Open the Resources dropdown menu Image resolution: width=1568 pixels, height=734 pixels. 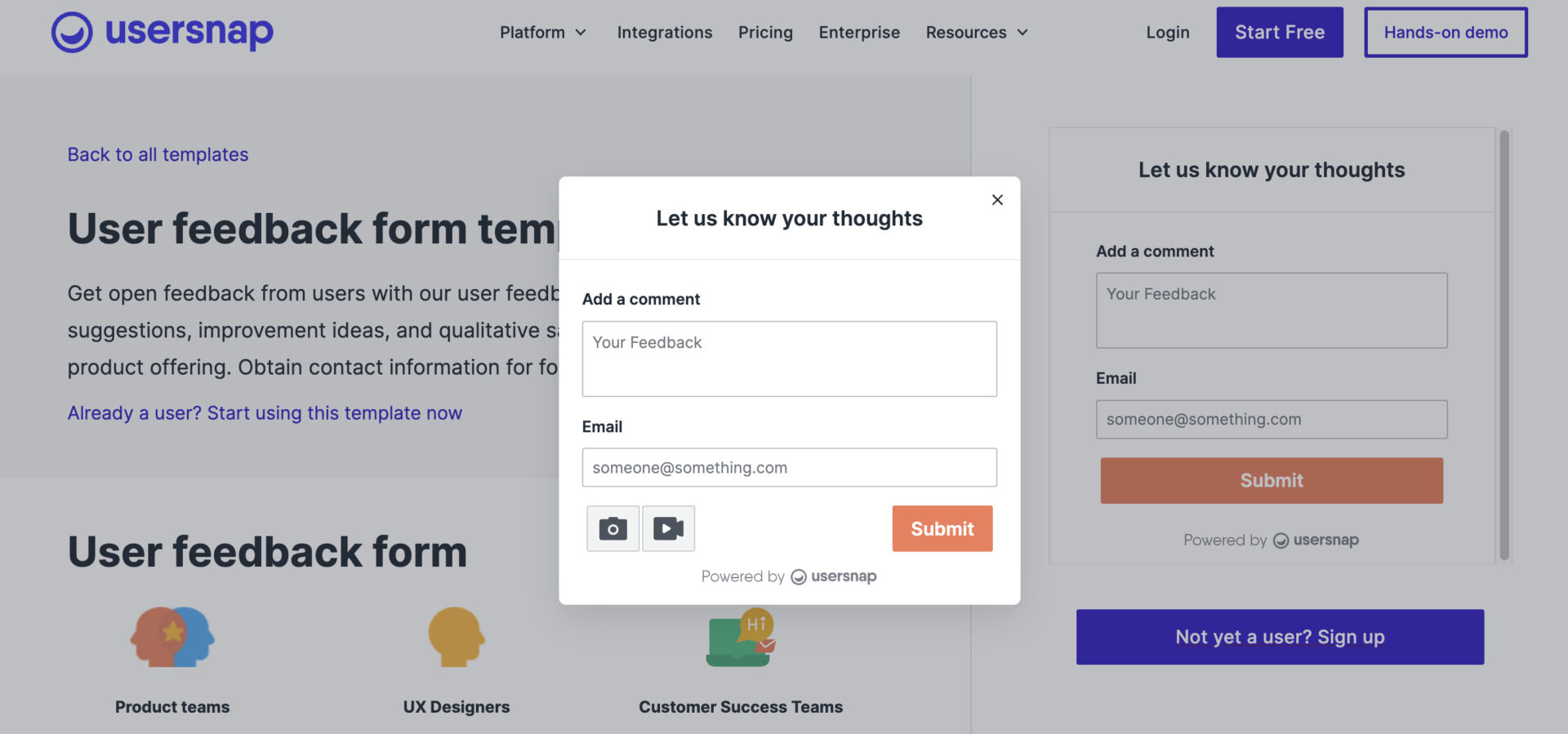pyautogui.click(x=967, y=33)
